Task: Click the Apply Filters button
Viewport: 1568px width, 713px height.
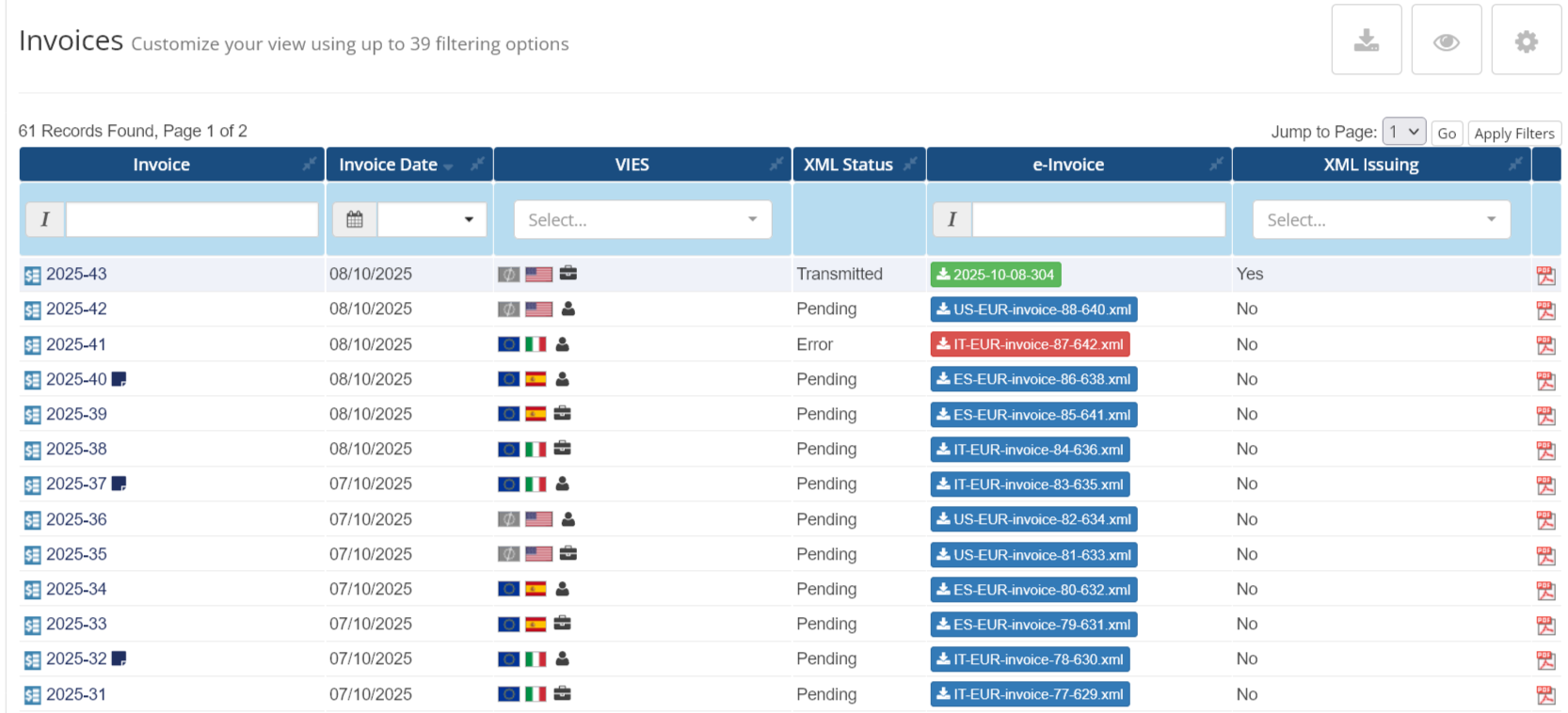Action: point(1513,134)
